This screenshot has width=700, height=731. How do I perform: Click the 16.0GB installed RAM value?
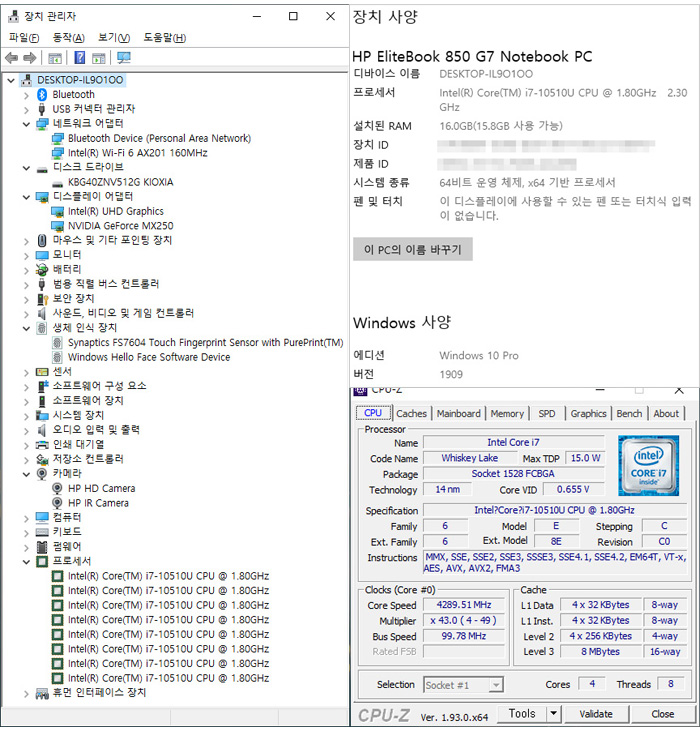coord(501,126)
